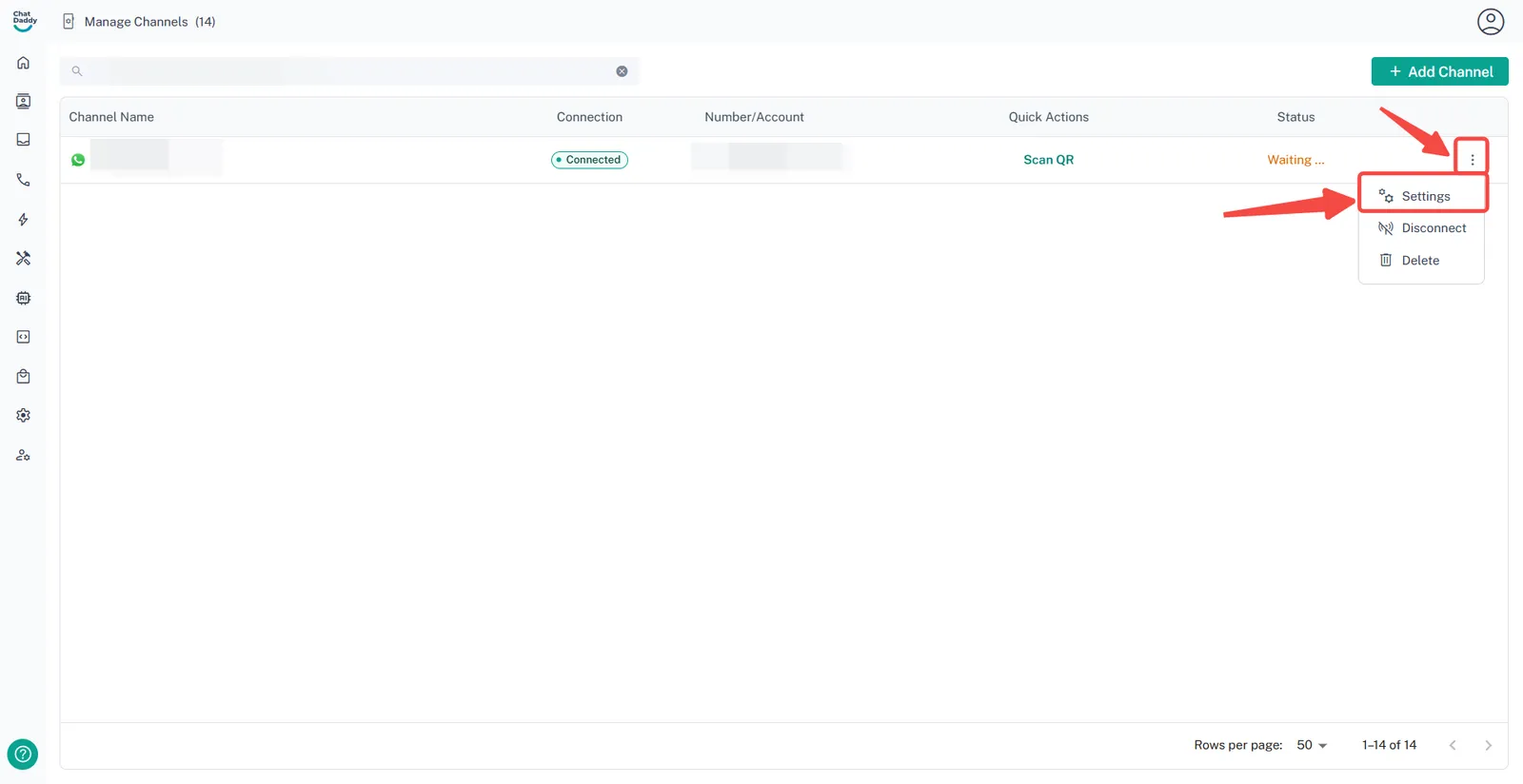Image resolution: width=1523 pixels, height=784 pixels.
Task: Select Settings from the channel menu
Action: tap(1424, 196)
